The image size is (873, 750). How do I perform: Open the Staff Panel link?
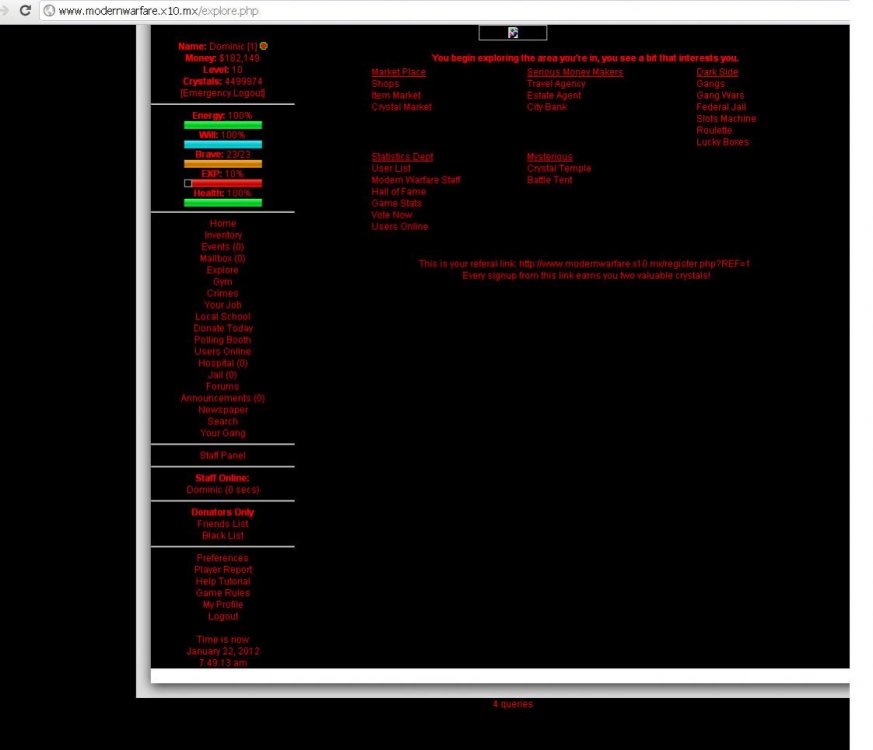222,456
